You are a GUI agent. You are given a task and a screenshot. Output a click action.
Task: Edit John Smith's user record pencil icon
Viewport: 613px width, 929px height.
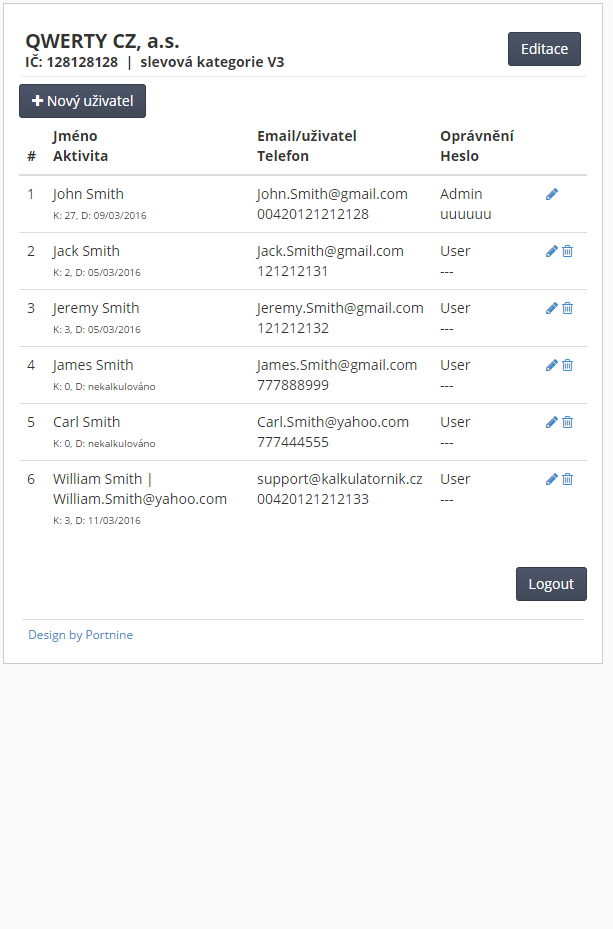(551, 194)
